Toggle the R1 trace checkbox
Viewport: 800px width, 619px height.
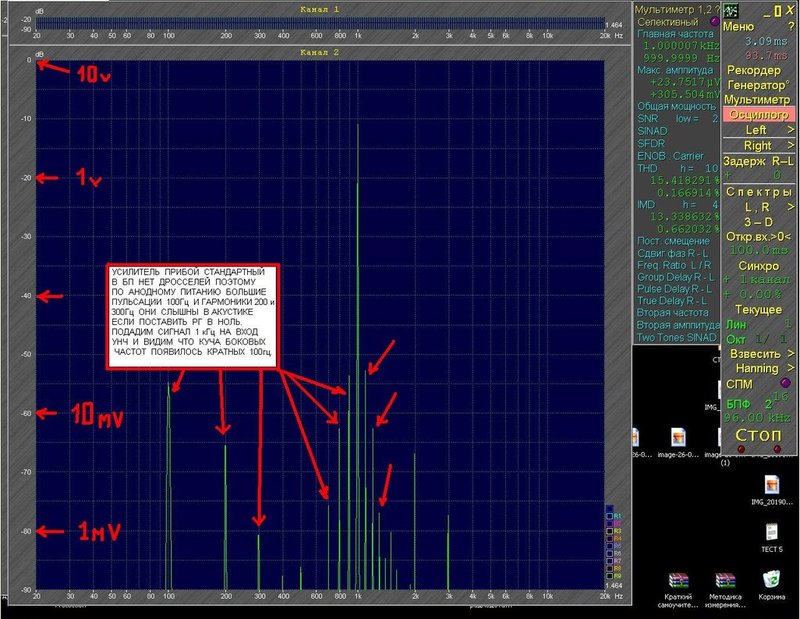tap(611, 515)
